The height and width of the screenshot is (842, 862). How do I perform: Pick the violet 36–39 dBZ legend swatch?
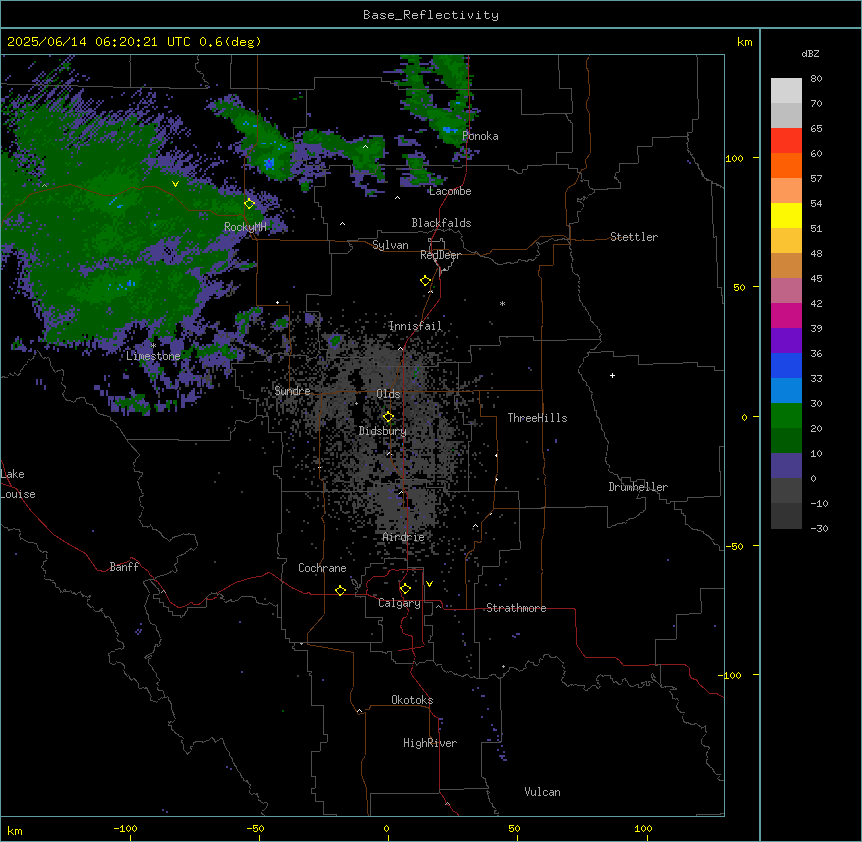point(786,341)
